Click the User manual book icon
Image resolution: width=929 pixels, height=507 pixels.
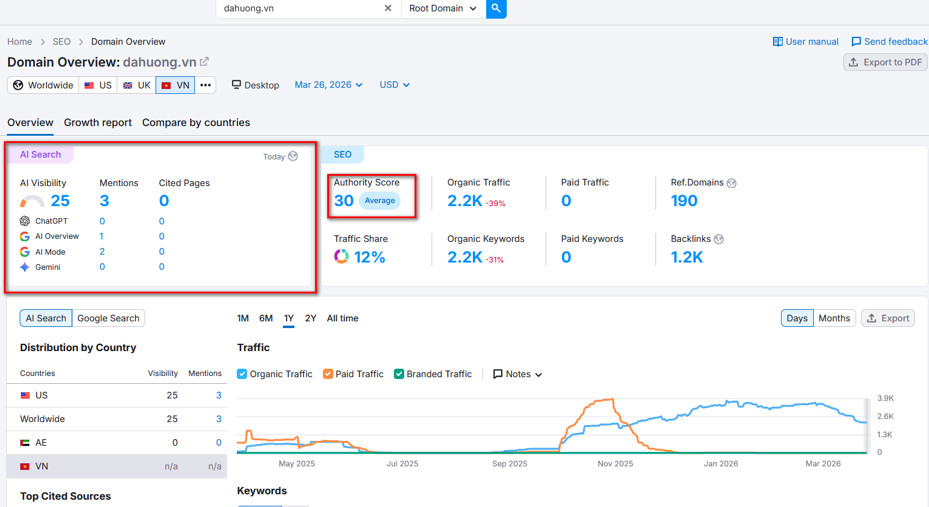pos(778,42)
